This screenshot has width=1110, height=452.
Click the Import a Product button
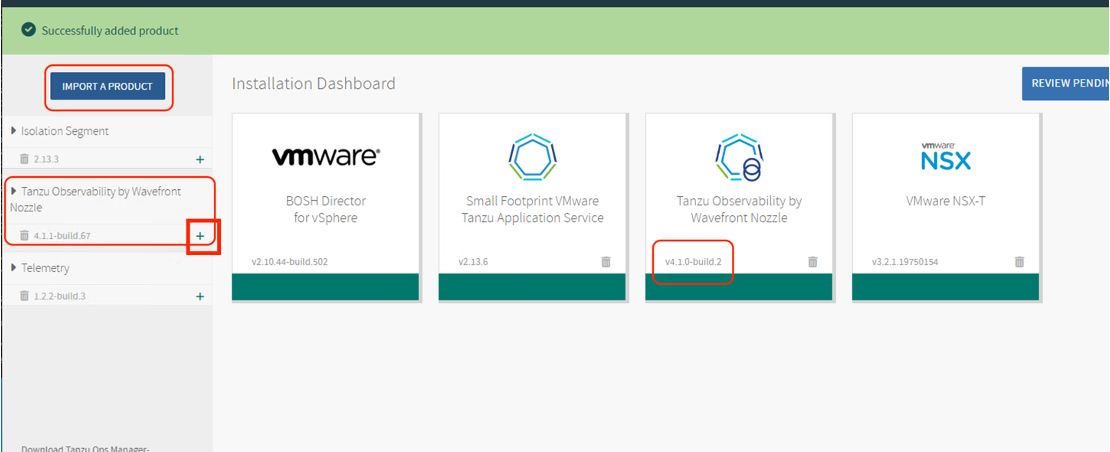(107, 87)
